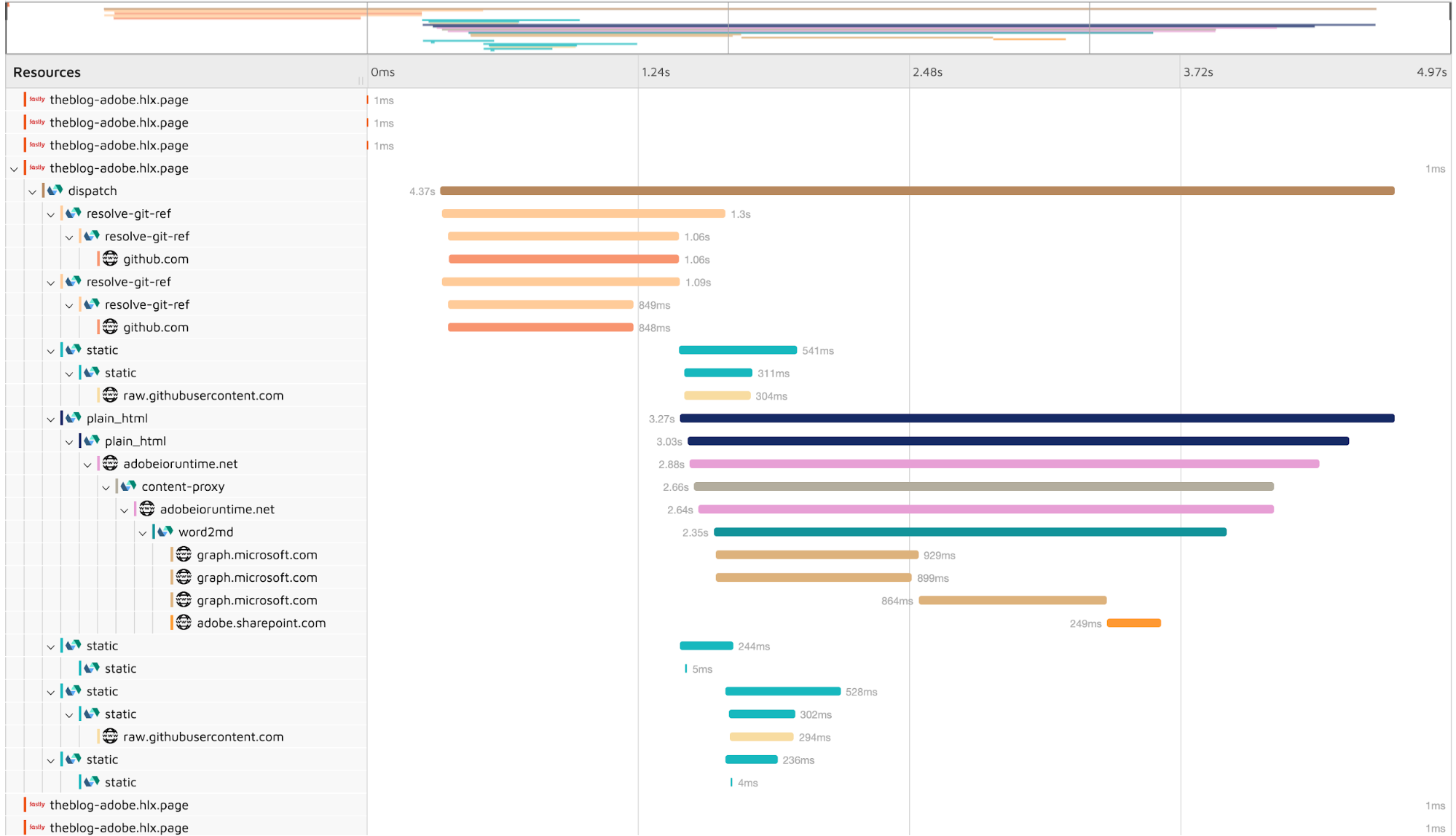Select the word2md row label

coord(205,532)
